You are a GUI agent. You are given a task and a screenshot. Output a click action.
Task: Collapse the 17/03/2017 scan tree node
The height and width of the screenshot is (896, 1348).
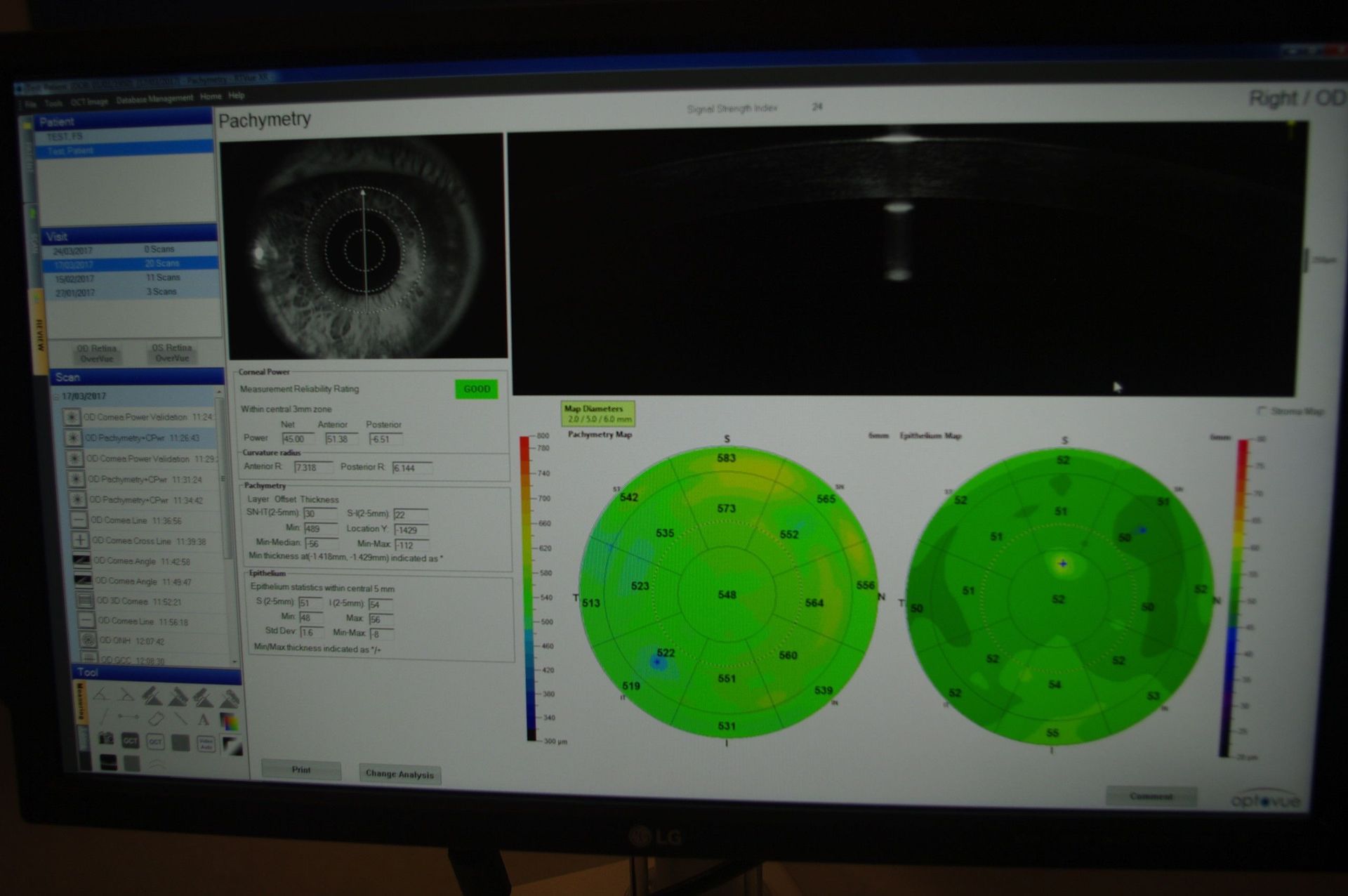56,397
